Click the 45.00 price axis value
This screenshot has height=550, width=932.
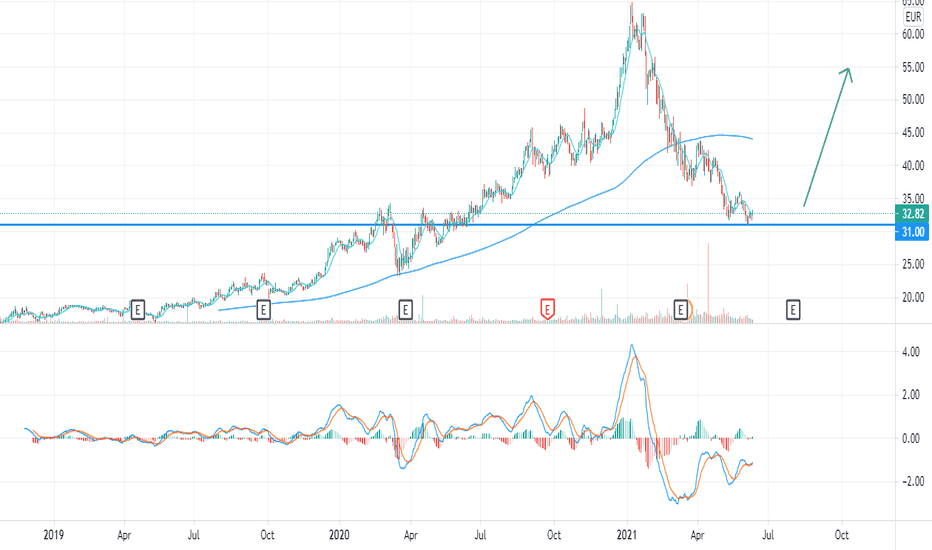pos(913,133)
